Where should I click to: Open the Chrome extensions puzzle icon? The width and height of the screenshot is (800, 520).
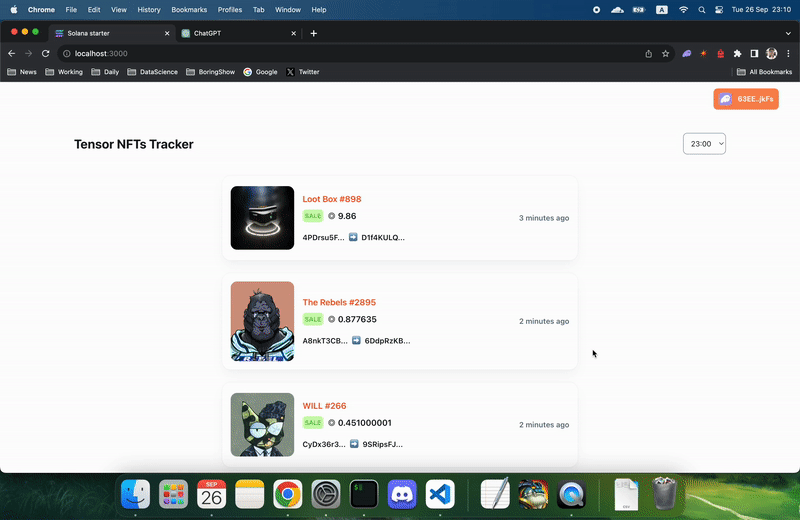737,53
